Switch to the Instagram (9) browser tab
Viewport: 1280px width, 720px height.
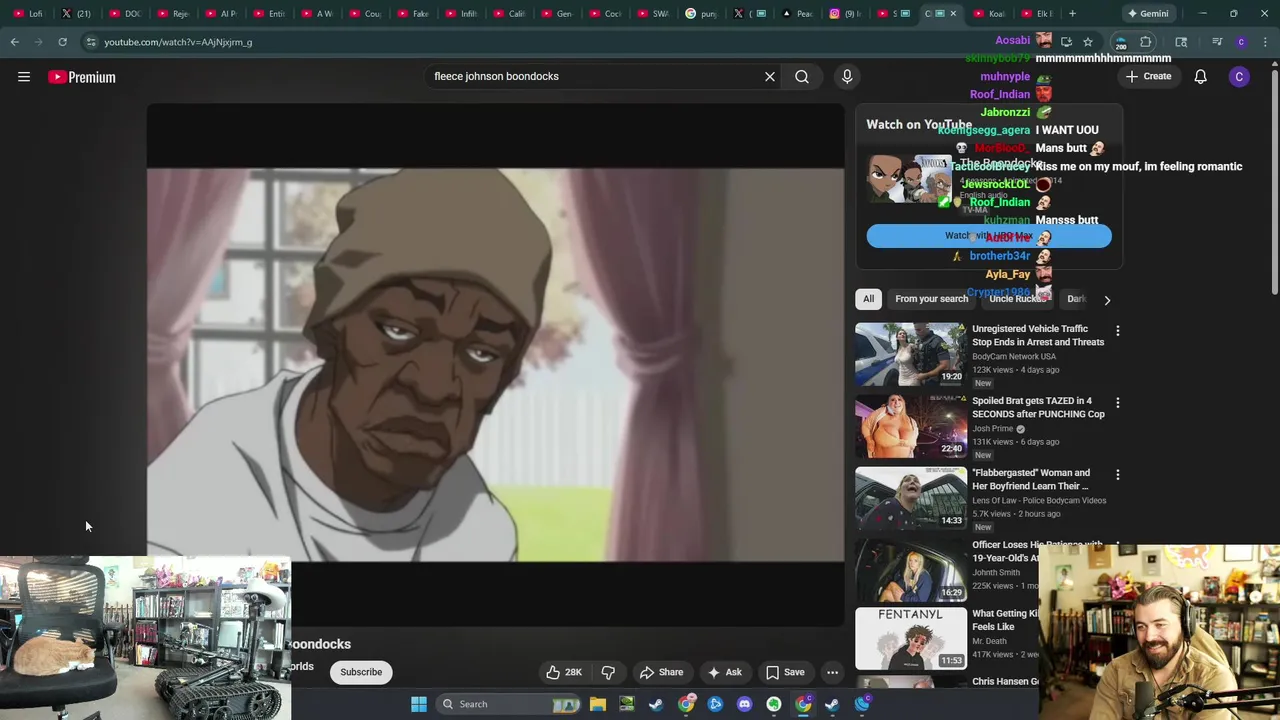pyautogui.click(x=846, y=14)
